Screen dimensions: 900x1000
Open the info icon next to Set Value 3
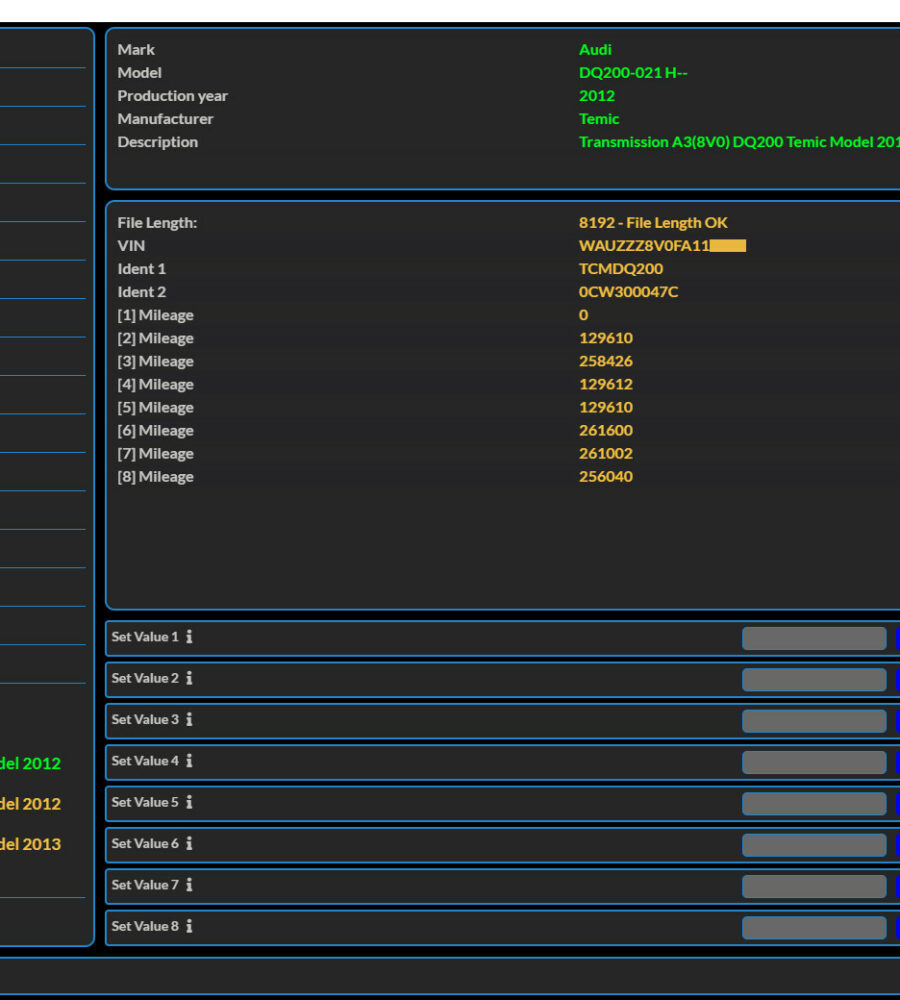click(189, 720)
